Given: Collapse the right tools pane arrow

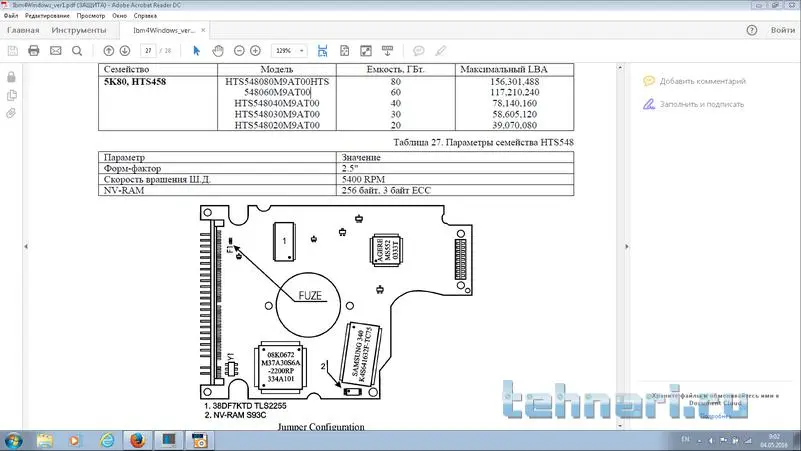Looking at the screenshot, I should tap(626, 246).
